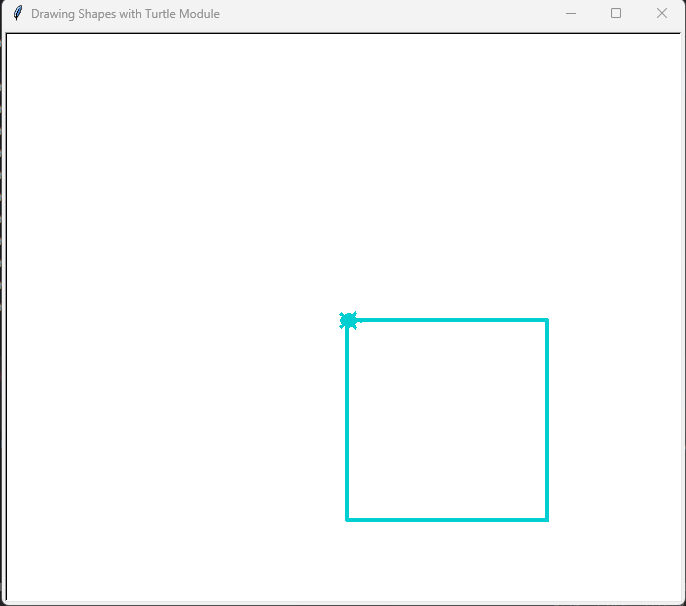Click the middle of the square's top edge
This screenshot has height=606, width=686.
tap(447, 320)
